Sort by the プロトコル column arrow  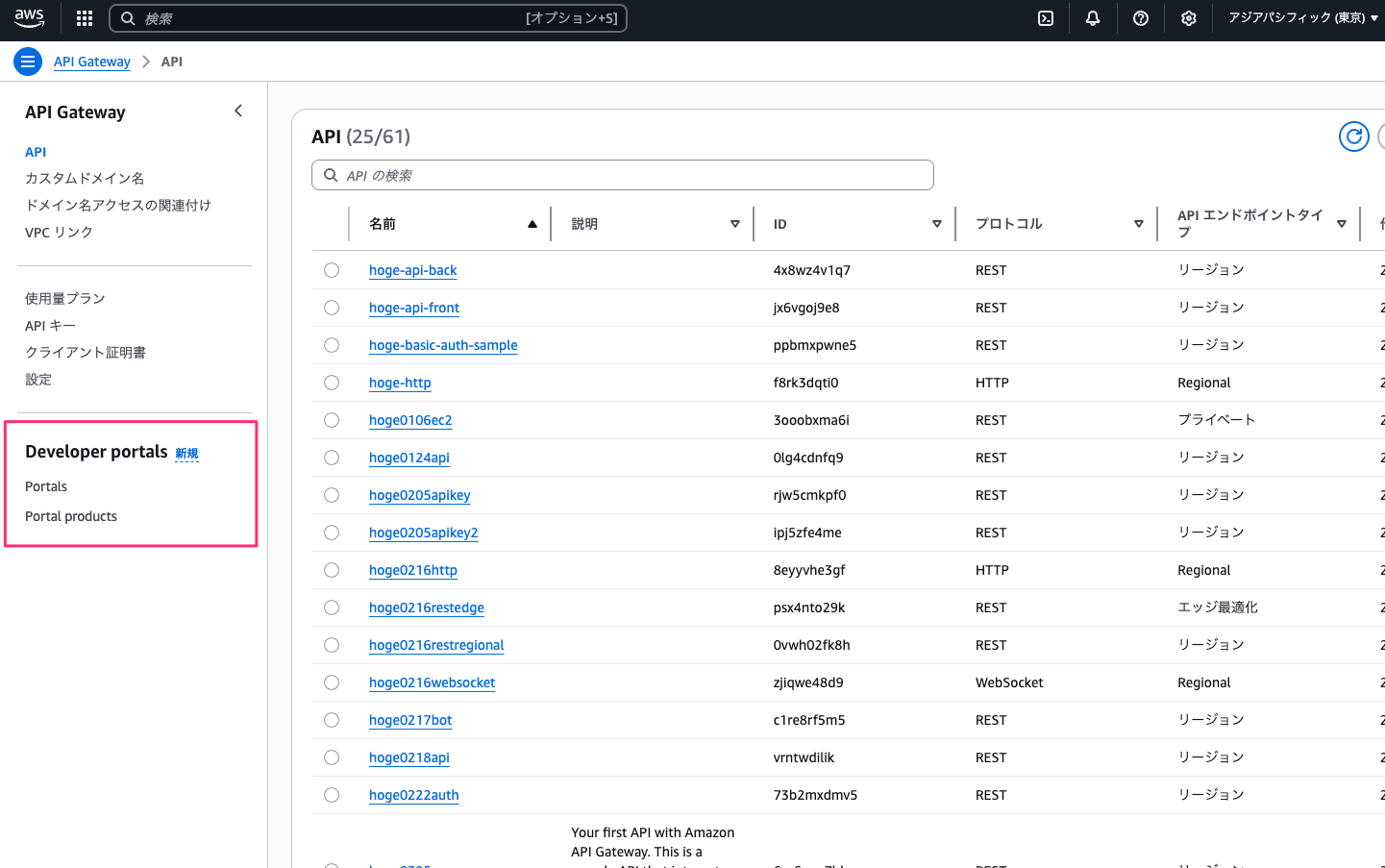(1138, 224)
